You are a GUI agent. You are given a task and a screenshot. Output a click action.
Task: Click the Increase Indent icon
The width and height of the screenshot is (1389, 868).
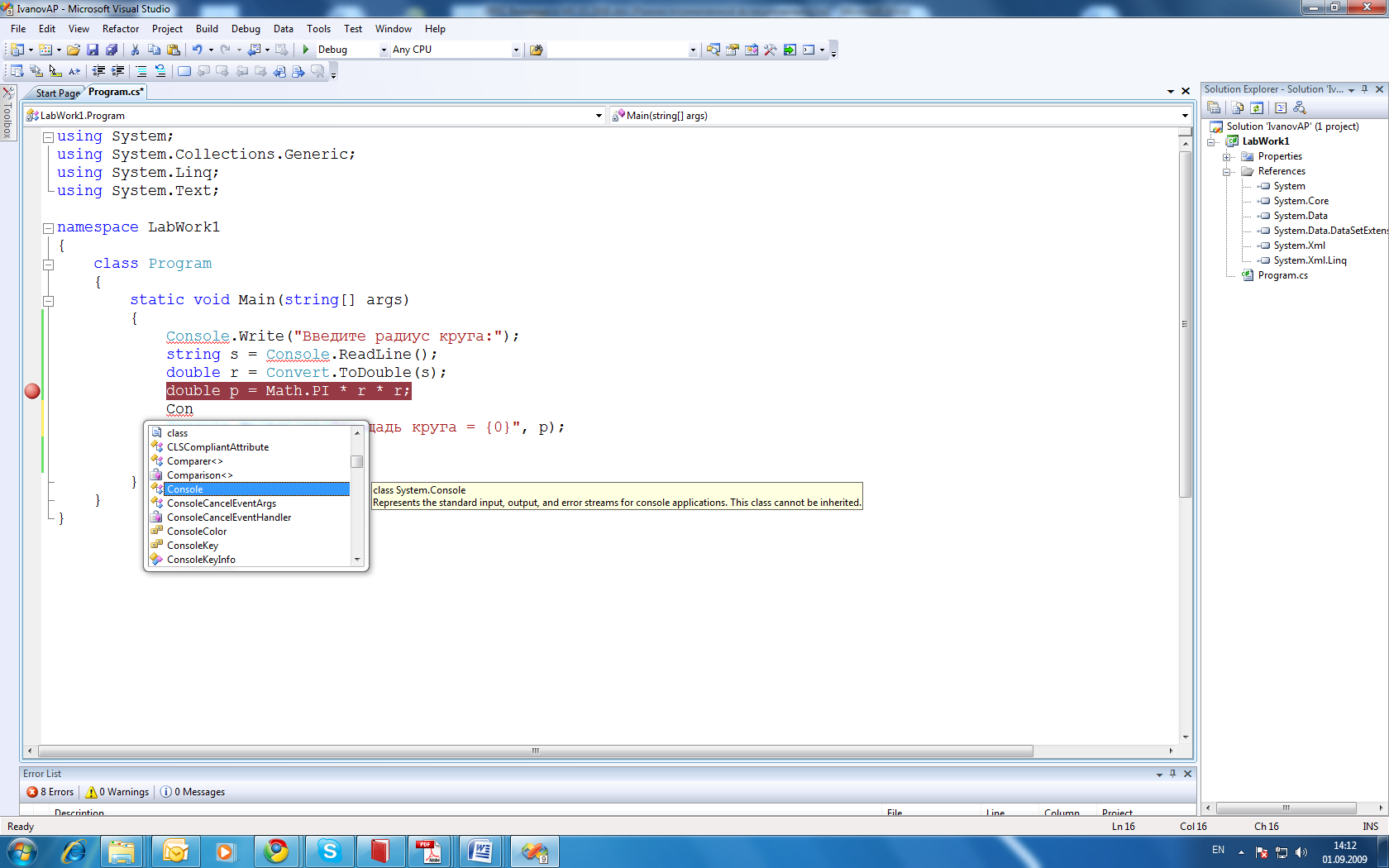coord(118,71)
